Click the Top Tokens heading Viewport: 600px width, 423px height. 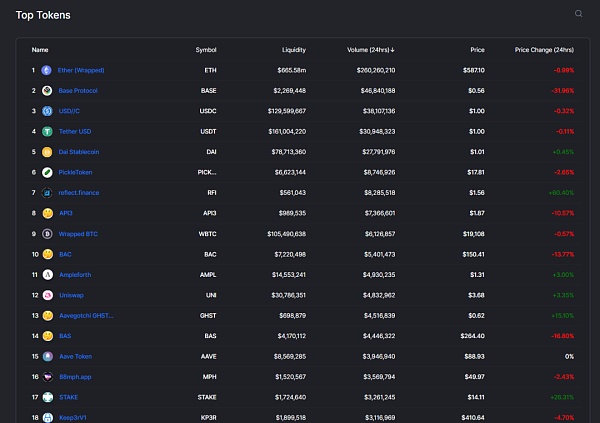[43, 15]
